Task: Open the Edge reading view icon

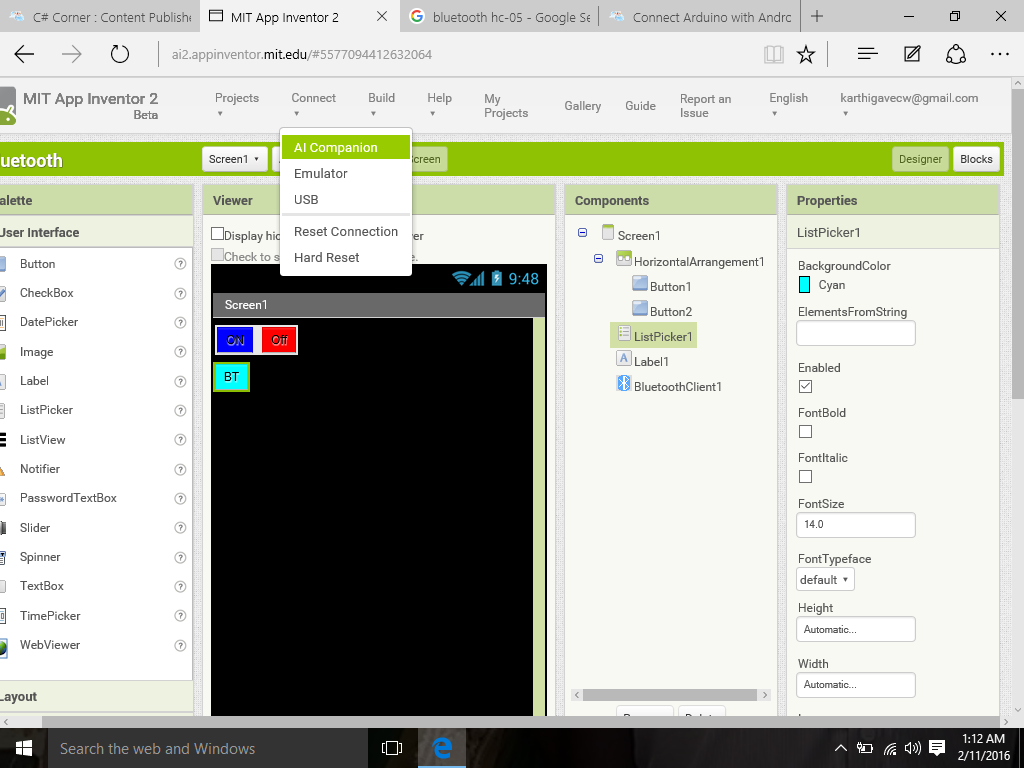Action: (774, 54)
